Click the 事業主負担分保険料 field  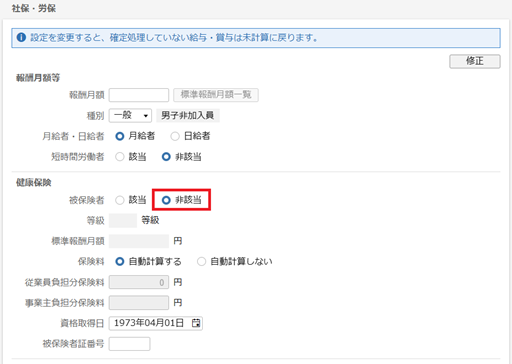coord(139,303)
